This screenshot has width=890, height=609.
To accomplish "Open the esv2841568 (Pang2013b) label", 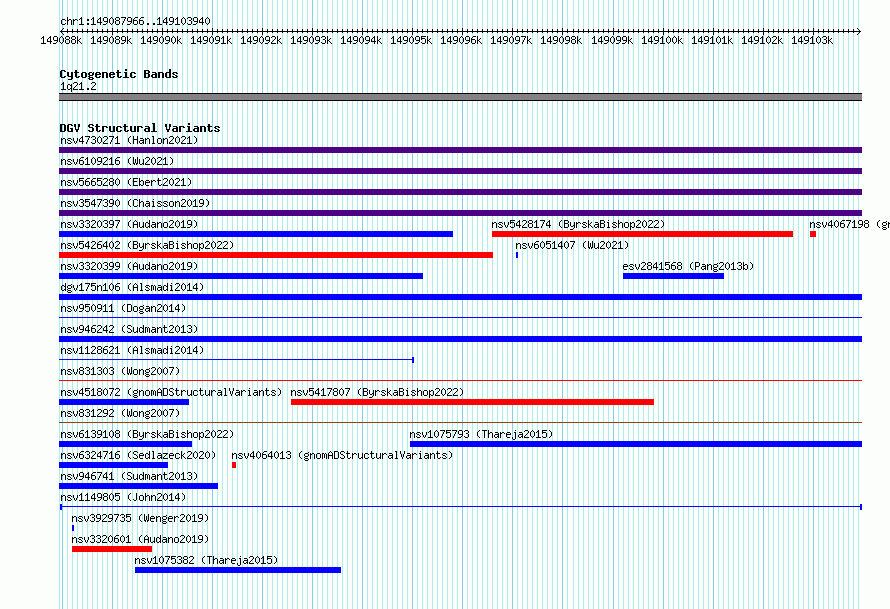I will [x=688, y=266].
